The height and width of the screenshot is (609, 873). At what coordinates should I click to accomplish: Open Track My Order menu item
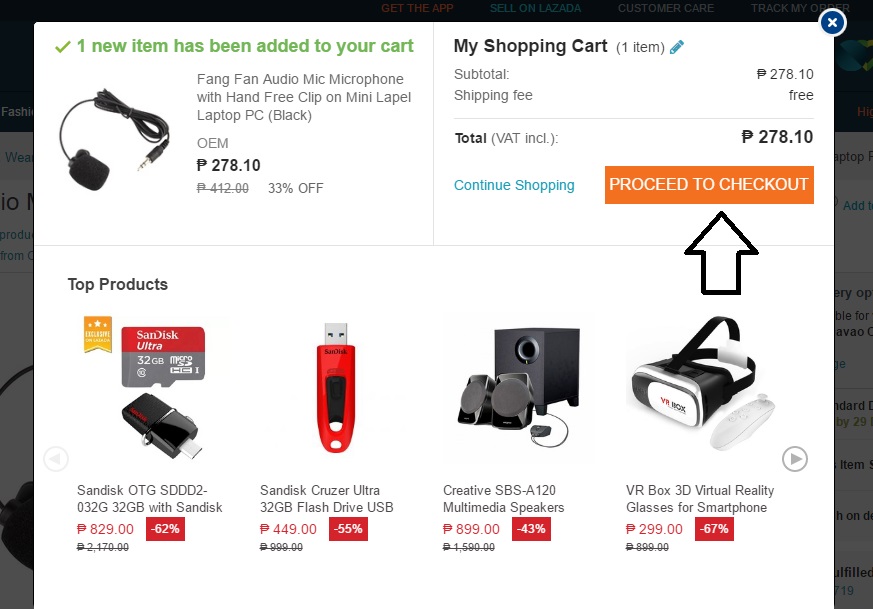786,8
